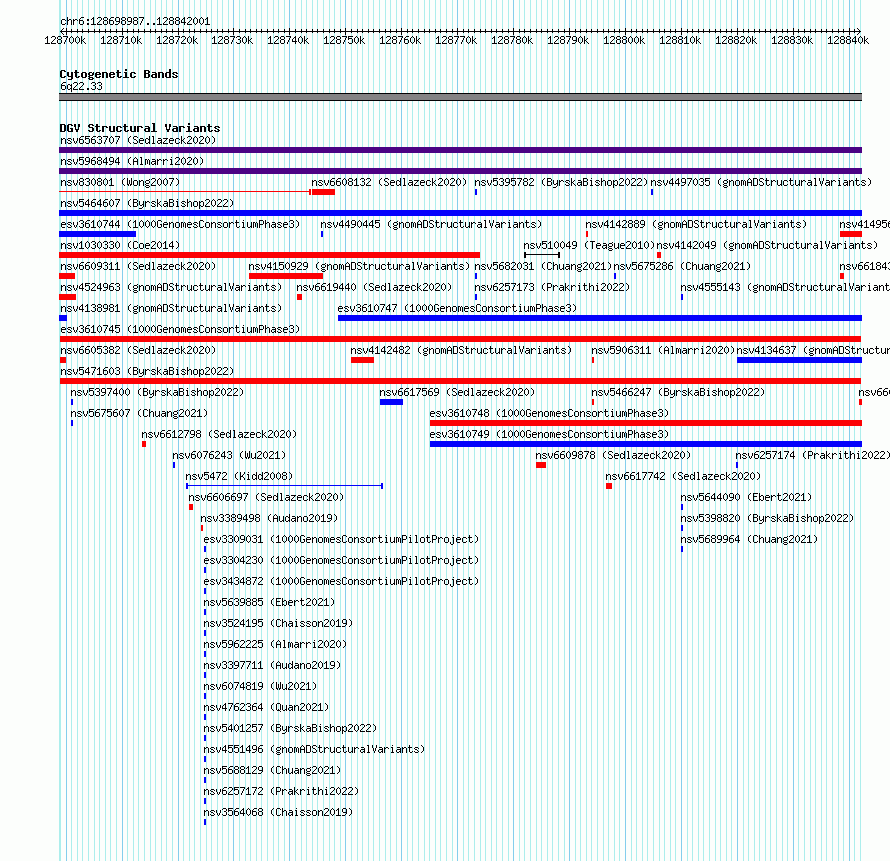Viewport: 890px width, 861px height.
Task: Open nsv5644090 (Ebert2021) label
Action: (746, 497)
